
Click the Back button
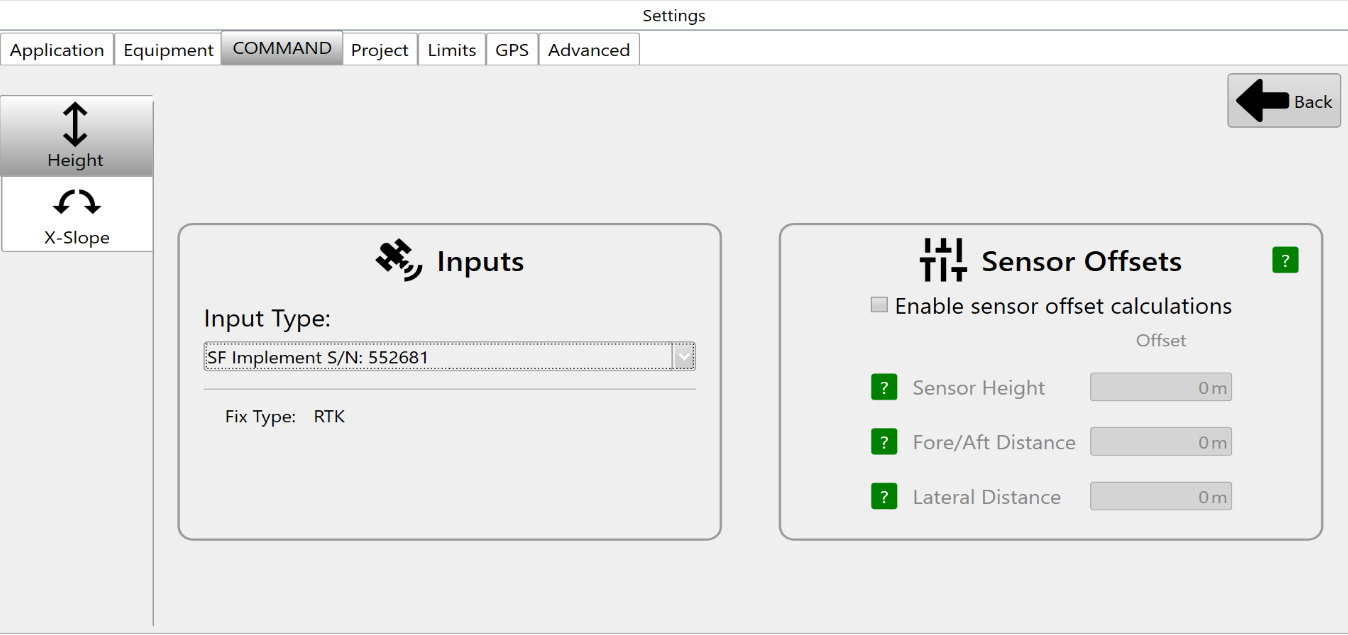[1284, 101]
